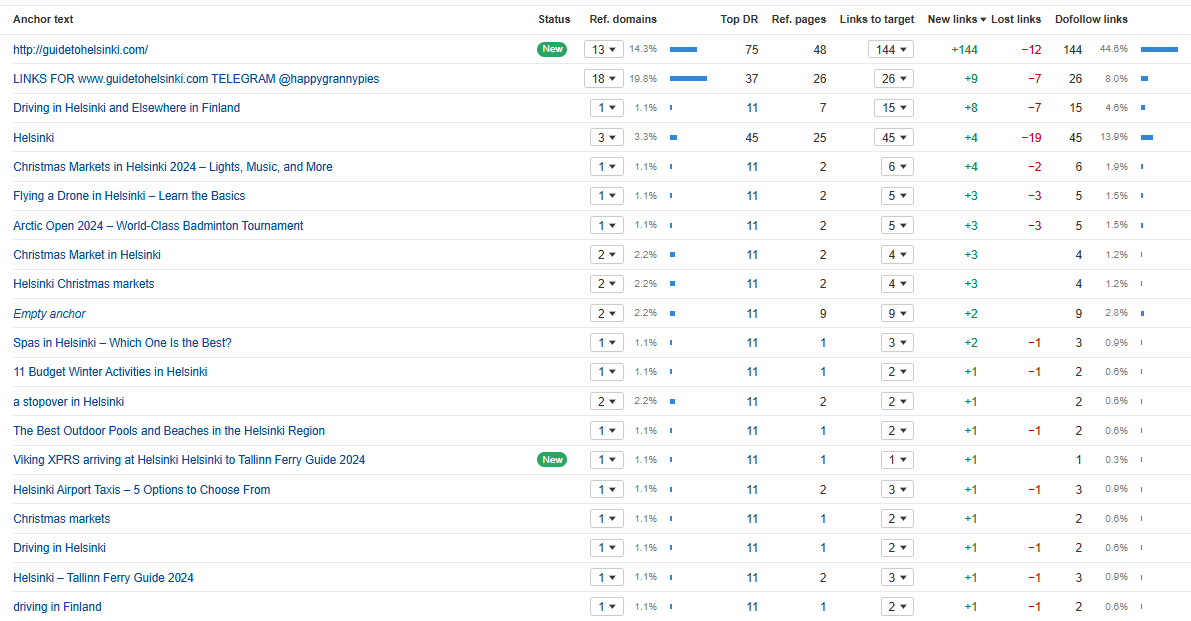Click the Empty anchor entry
The width and height of the screenshot is (1191, 621).
(x=49, y=314)
